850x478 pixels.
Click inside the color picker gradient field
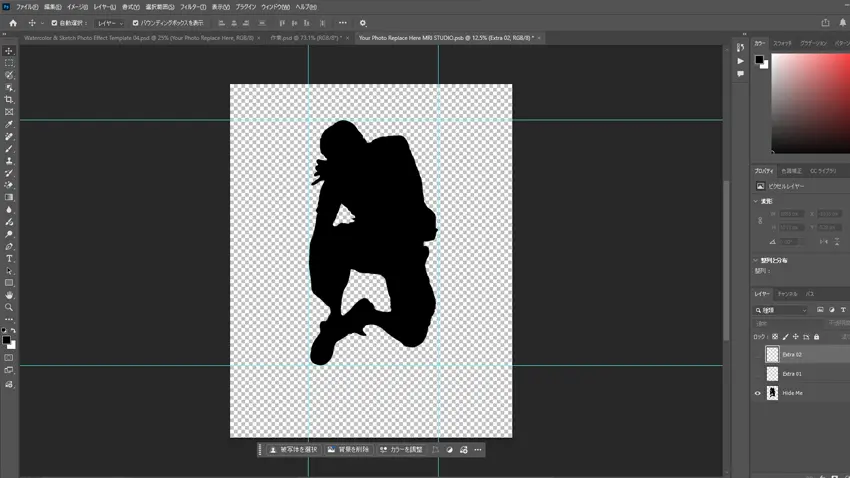click(808, 100)
